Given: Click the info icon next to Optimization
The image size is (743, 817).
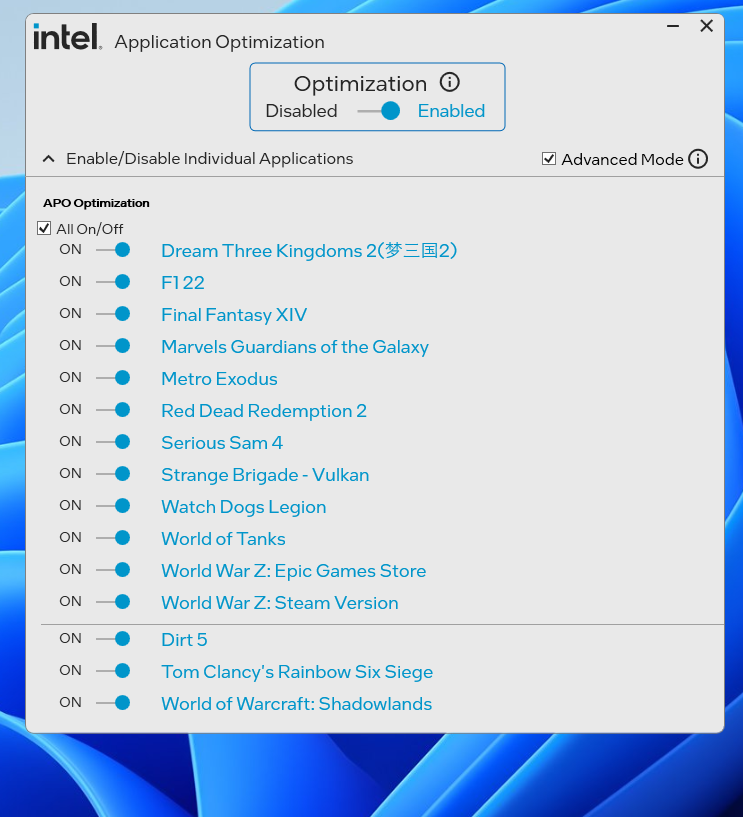Looking at the screenshot, I should (x=450, y=83).
